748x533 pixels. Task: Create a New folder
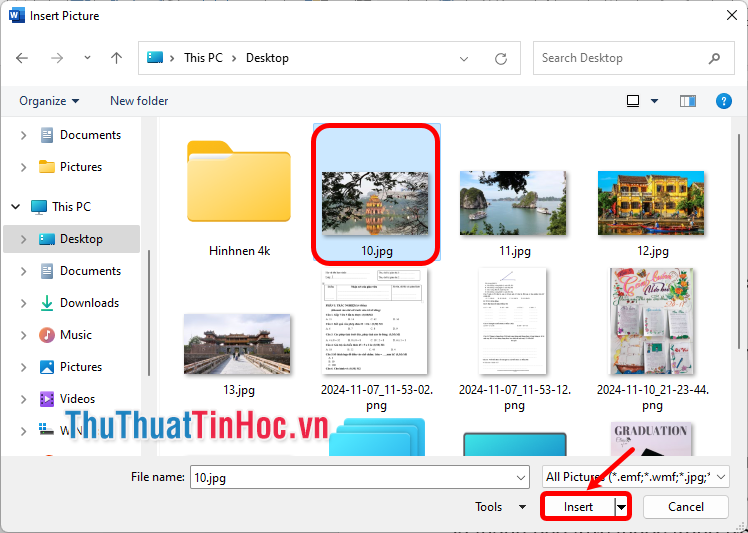point(139,101)
